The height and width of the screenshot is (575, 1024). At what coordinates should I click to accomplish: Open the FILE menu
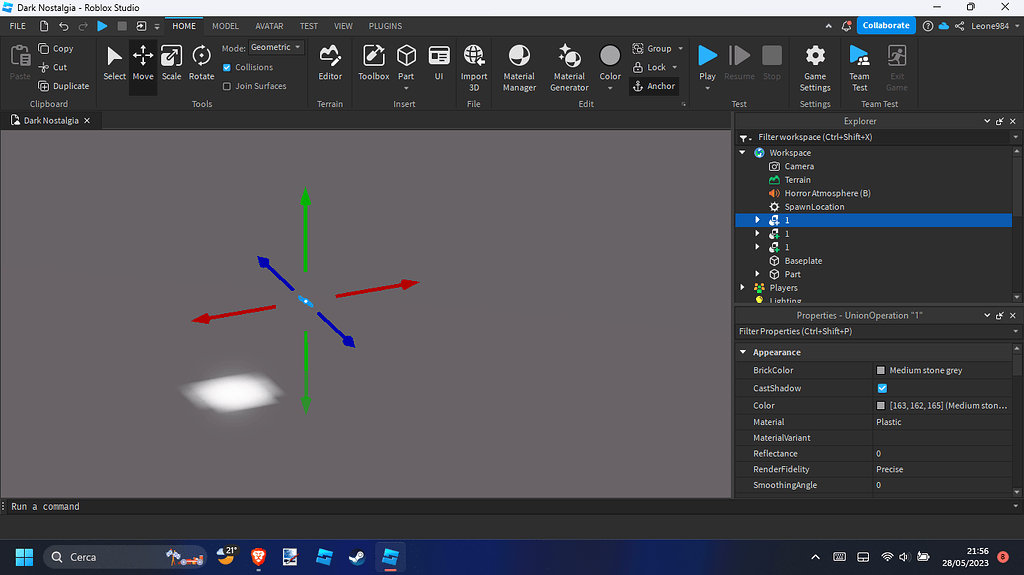coord(18,26)
